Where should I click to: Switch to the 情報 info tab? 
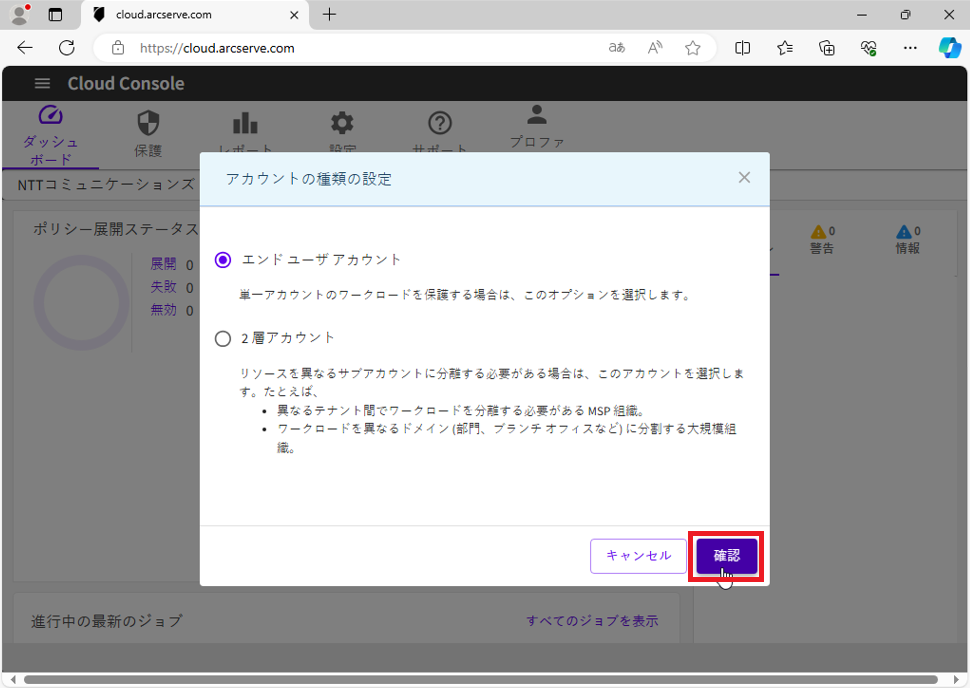tap(908, 240)
